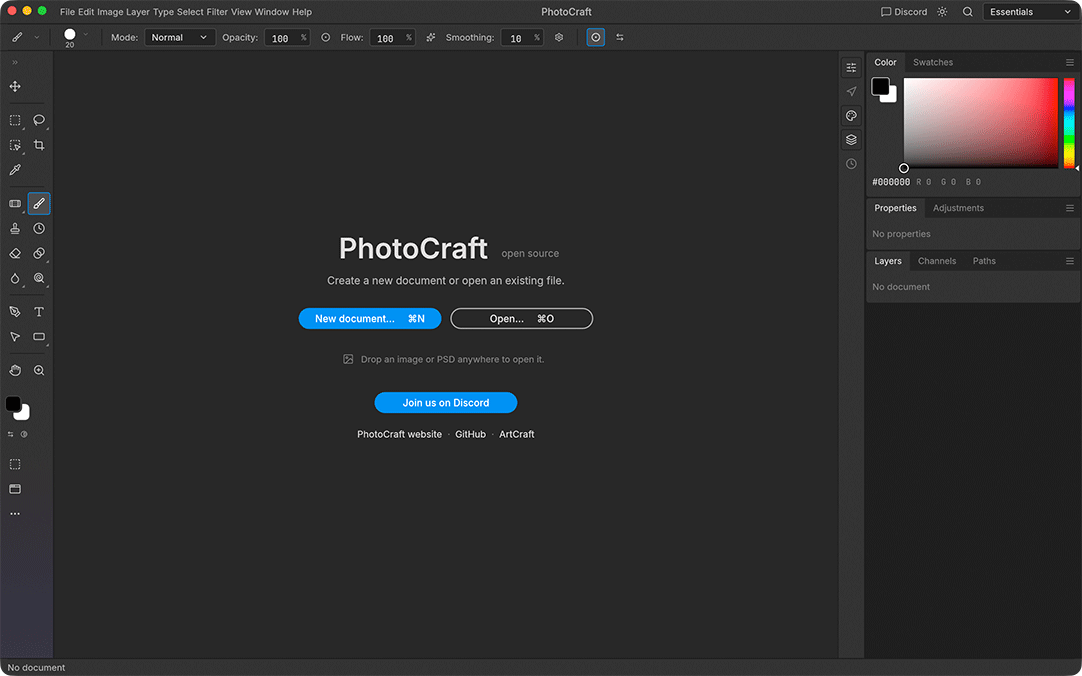Open the Color panel menu
The height and width of the screenshot is (676, 1082).
click(1070, 62)
